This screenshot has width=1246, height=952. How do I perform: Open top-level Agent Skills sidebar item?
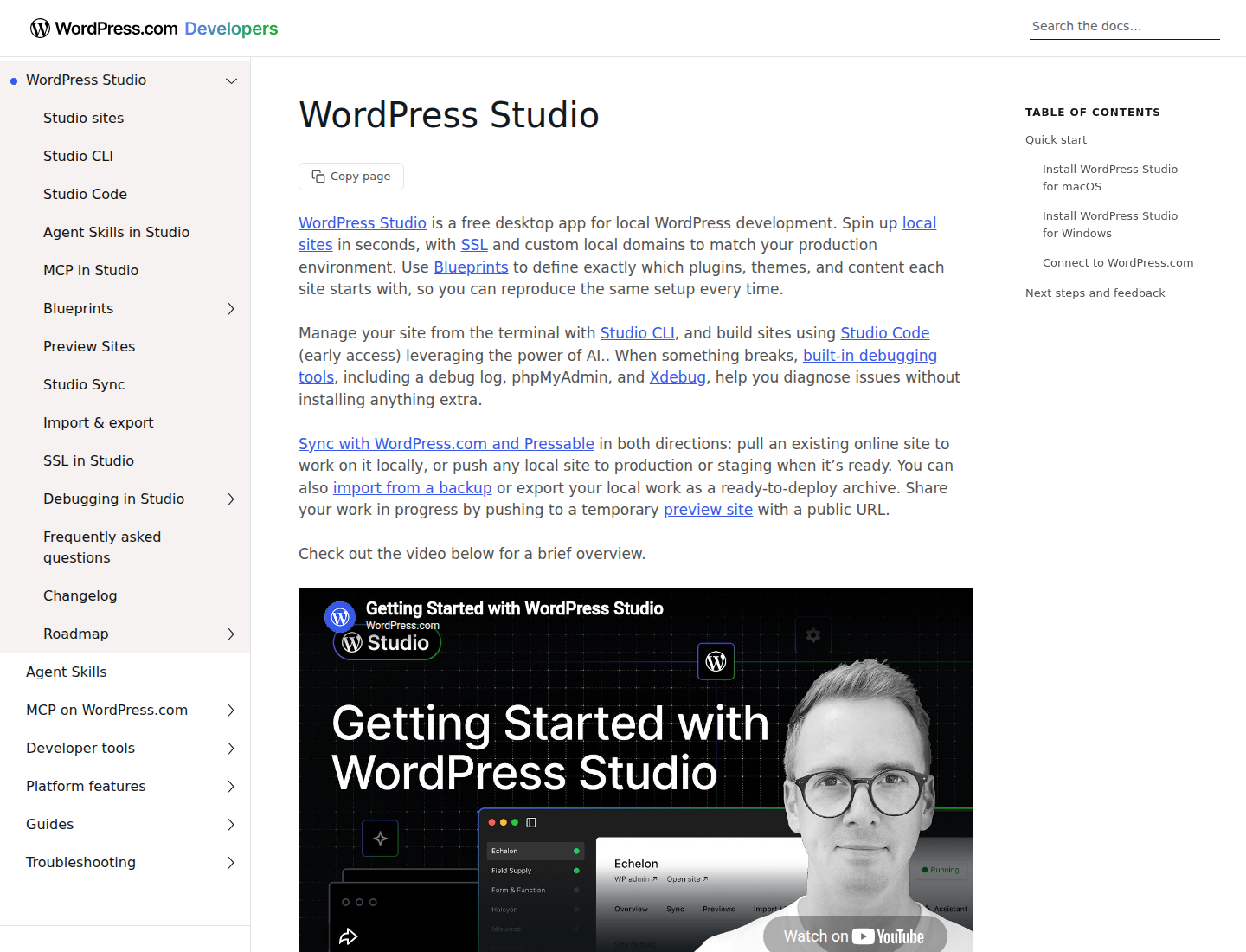(x=67, y=672)
